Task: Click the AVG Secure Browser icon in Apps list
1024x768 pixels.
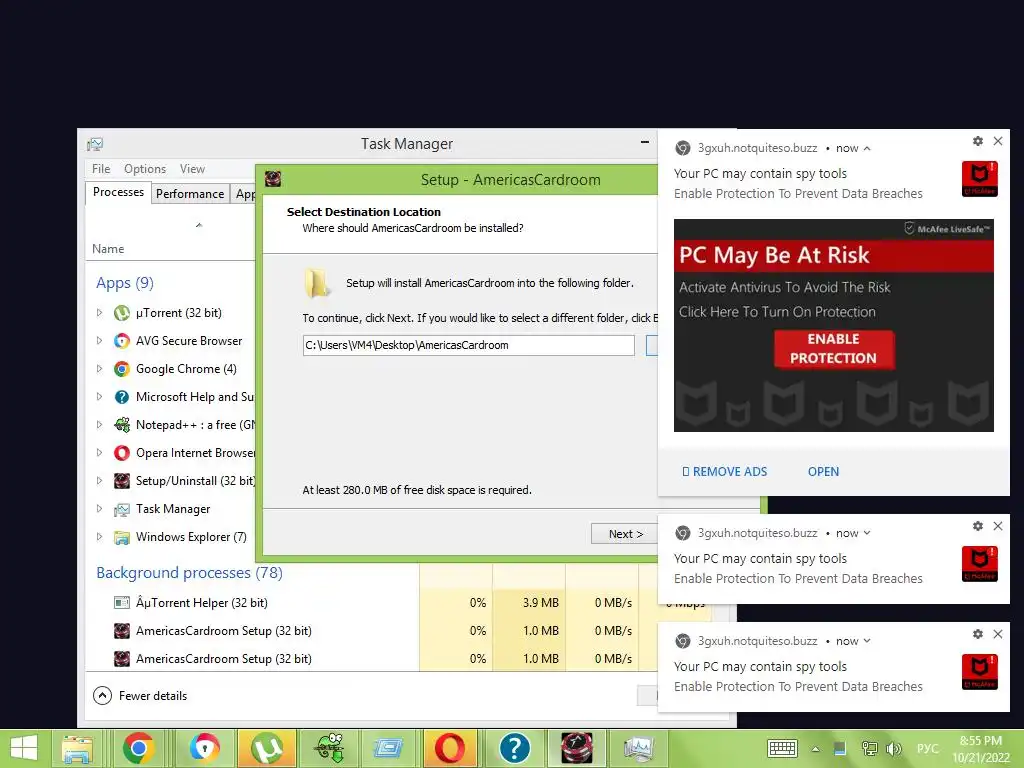Action: 121,341
